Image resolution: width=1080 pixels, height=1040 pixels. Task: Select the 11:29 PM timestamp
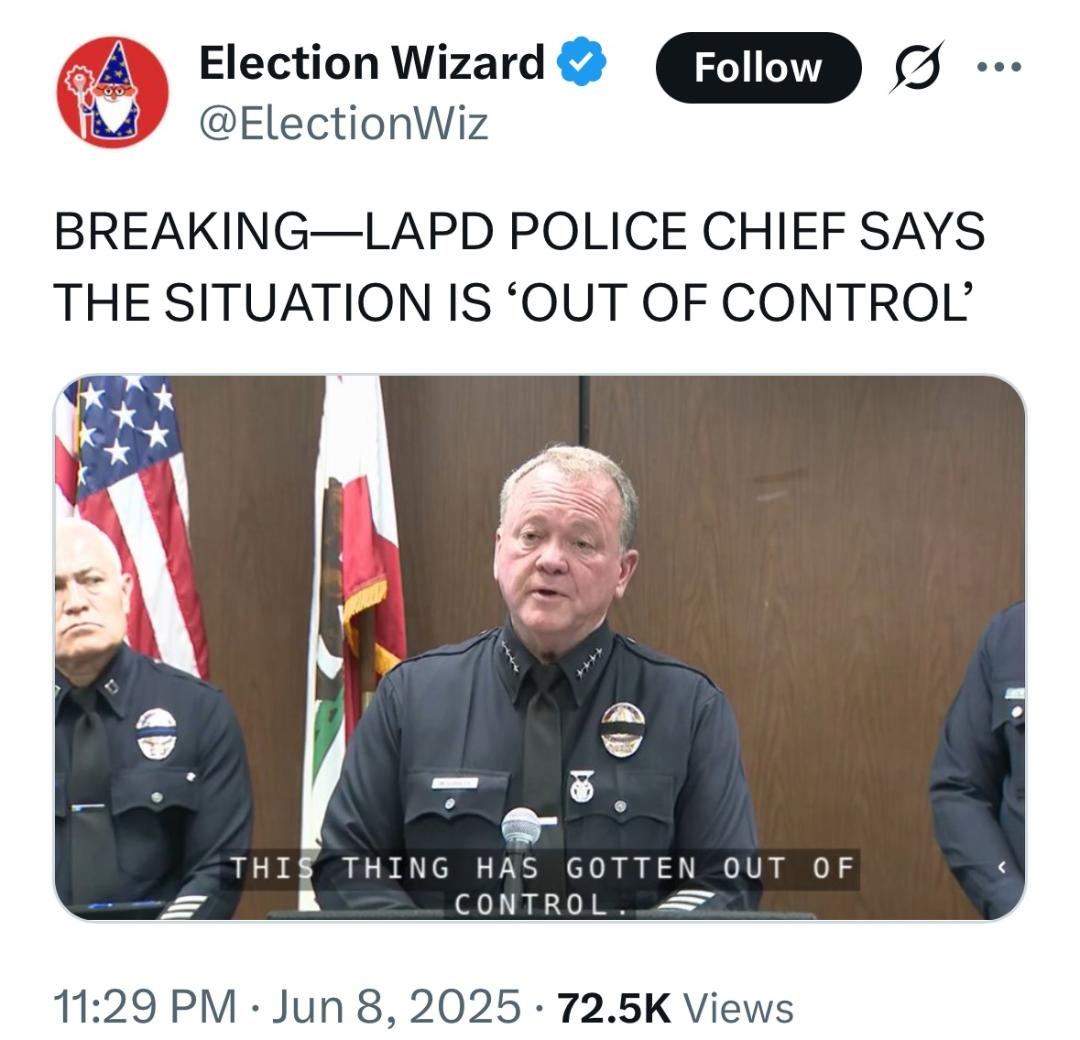[145, 1006]
